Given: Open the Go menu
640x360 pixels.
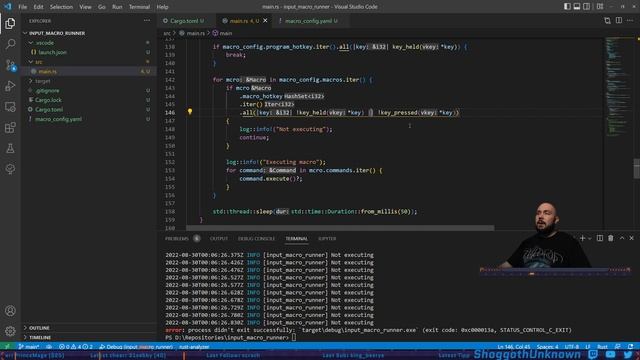Looking at the screenshot, I should click(x=102, y=7).
